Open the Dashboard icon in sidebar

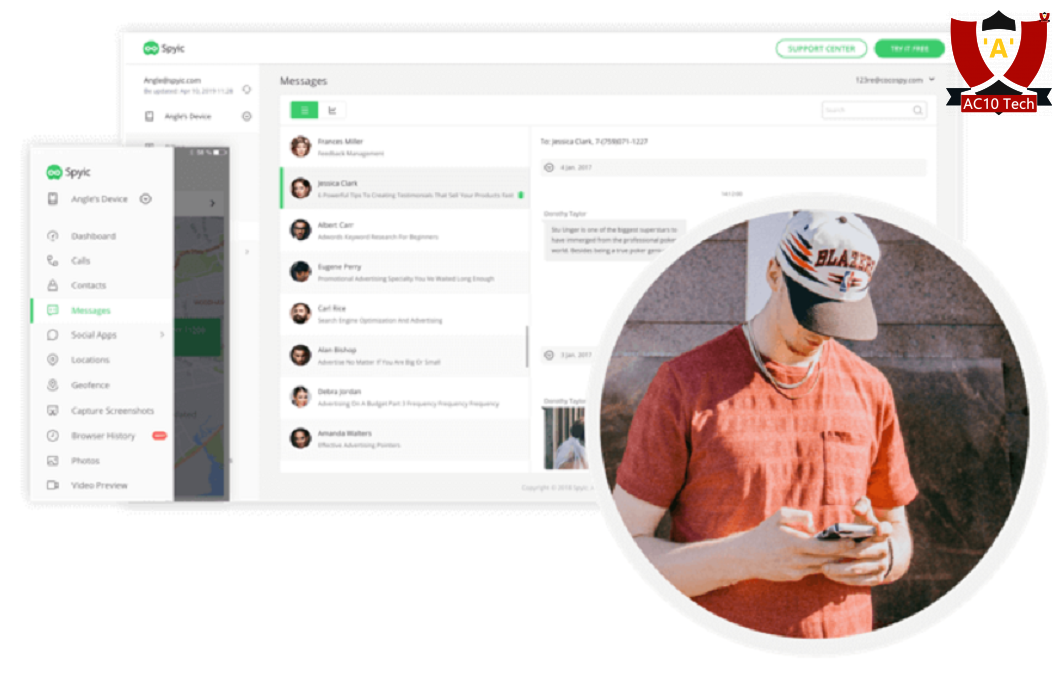click(52, 236)
